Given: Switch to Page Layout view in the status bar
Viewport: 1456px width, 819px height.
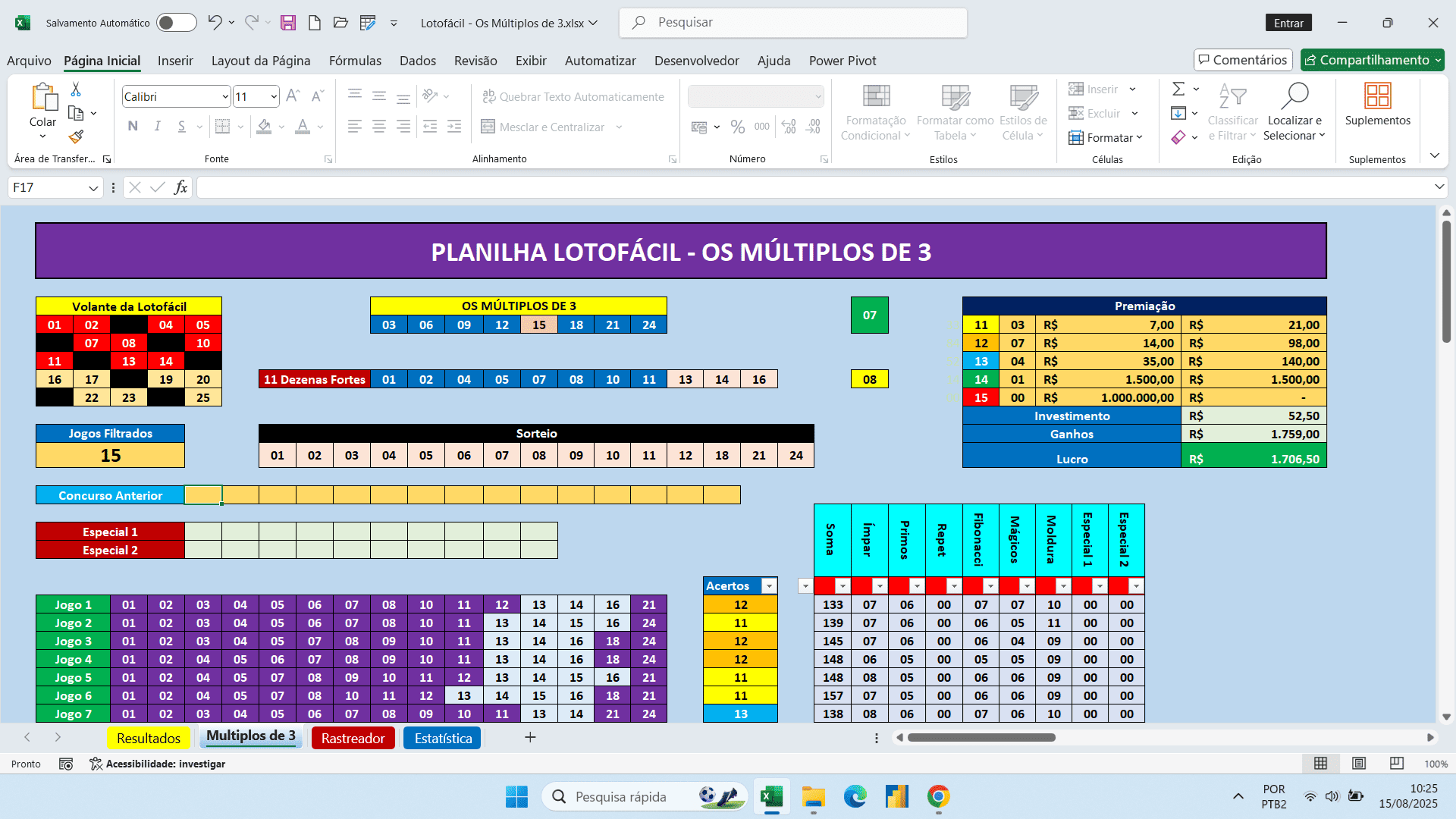Looking at the screenshot, I should tap(1359, 764).
